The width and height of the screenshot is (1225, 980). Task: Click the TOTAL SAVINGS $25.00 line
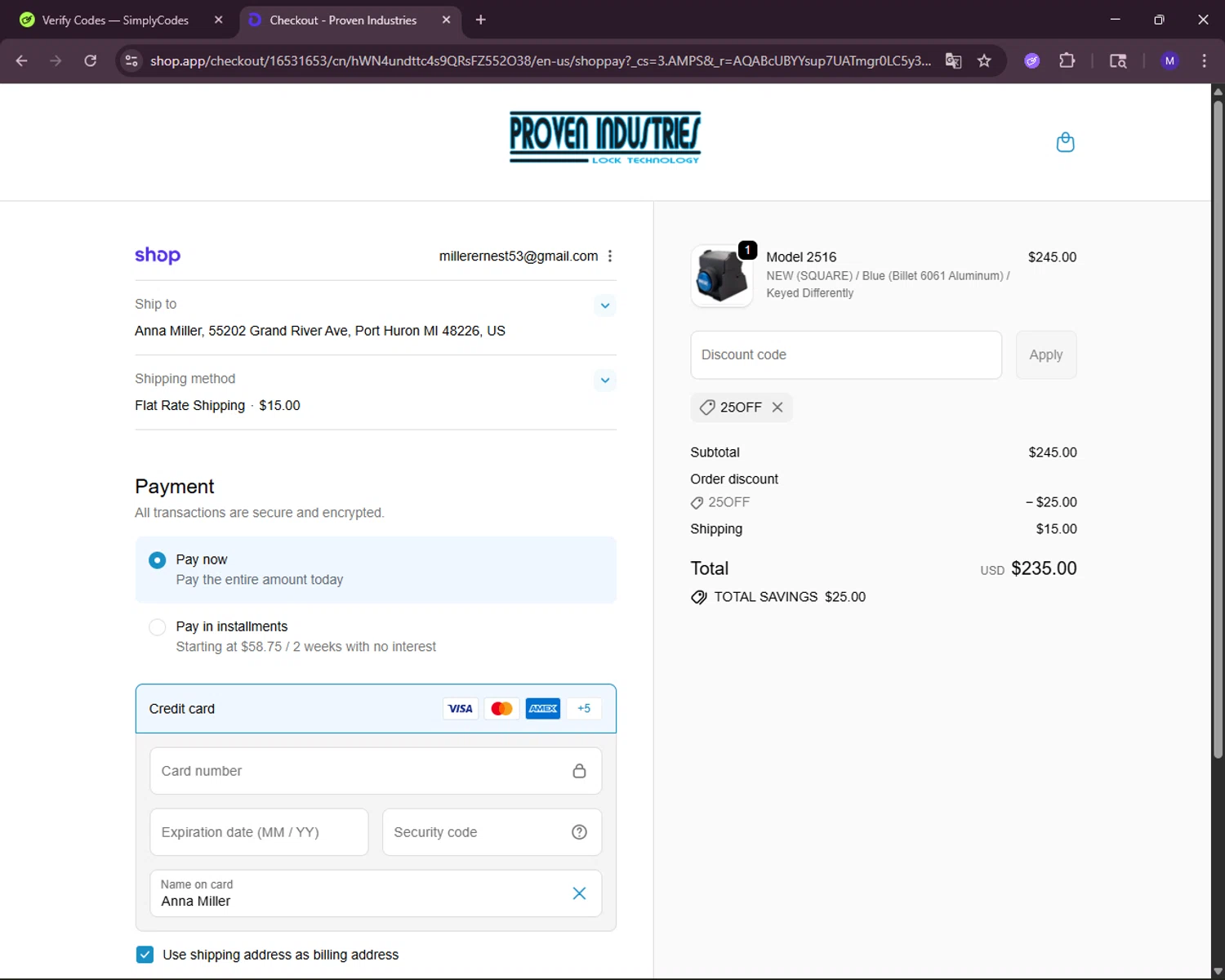[778, 597]
